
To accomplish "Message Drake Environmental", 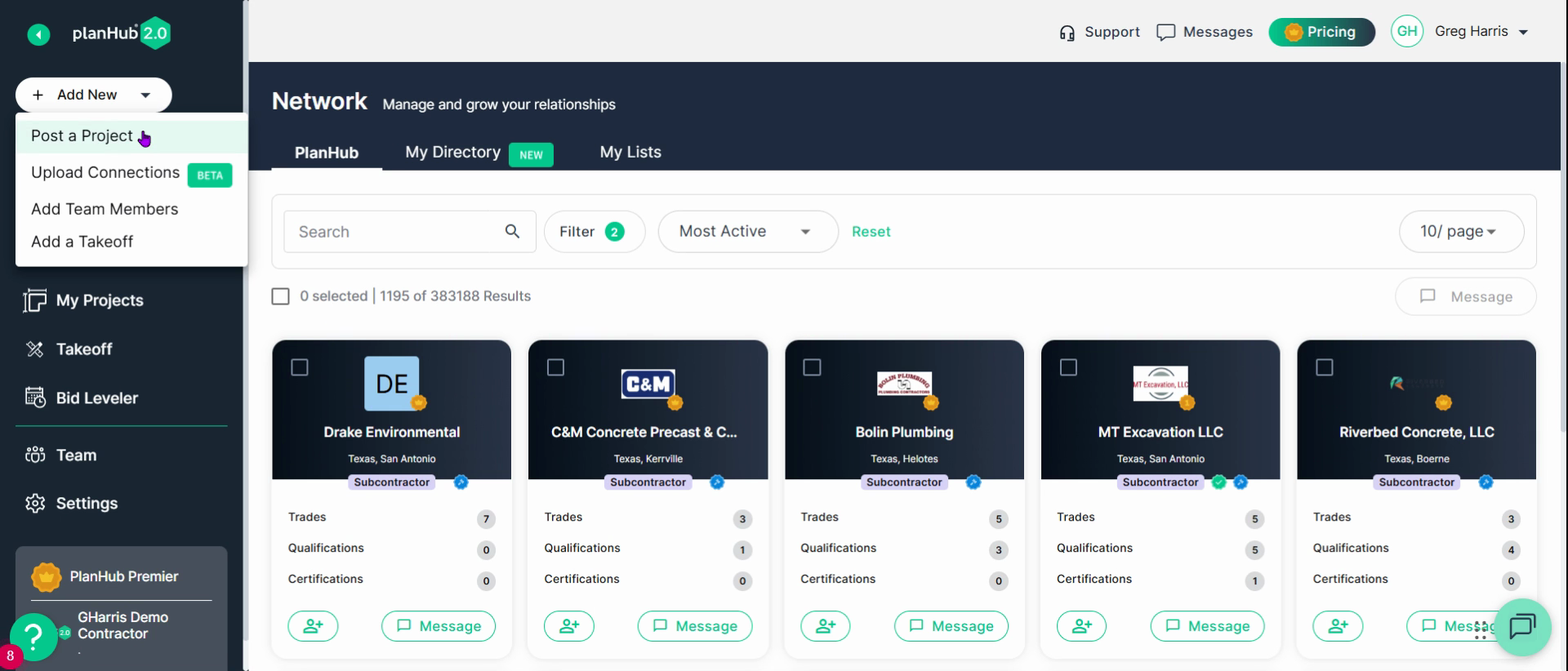I will coord(439,626).
